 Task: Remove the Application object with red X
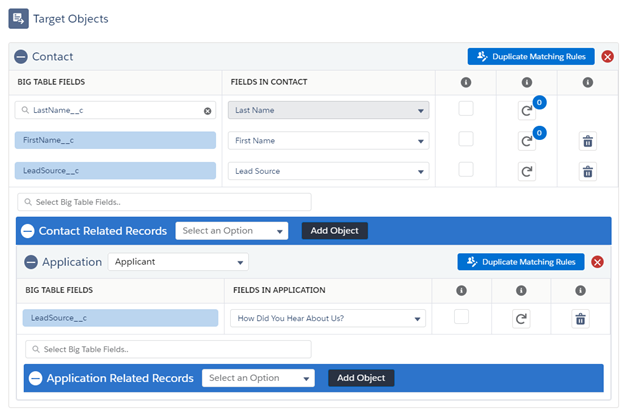coord(598,262)
